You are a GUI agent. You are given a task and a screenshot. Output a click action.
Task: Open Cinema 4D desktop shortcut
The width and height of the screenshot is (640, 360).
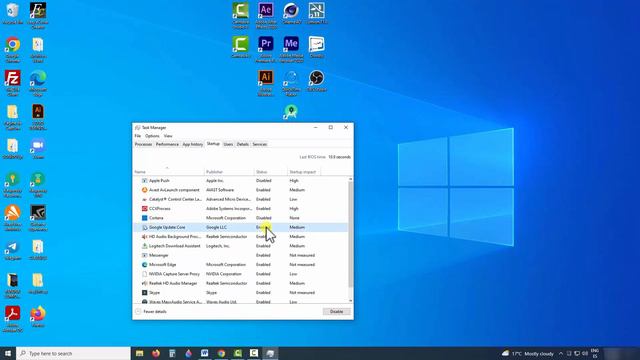click(291, 13)
